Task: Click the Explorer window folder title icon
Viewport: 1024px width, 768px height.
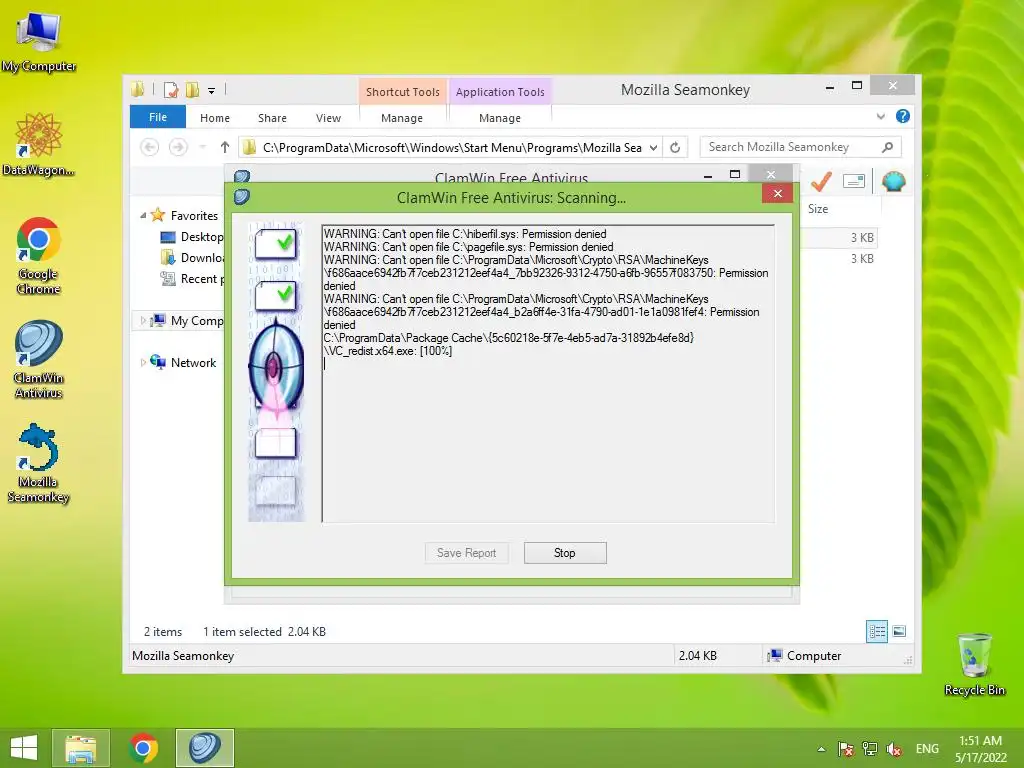Action: pyautogui.click(x=137, y=89)
